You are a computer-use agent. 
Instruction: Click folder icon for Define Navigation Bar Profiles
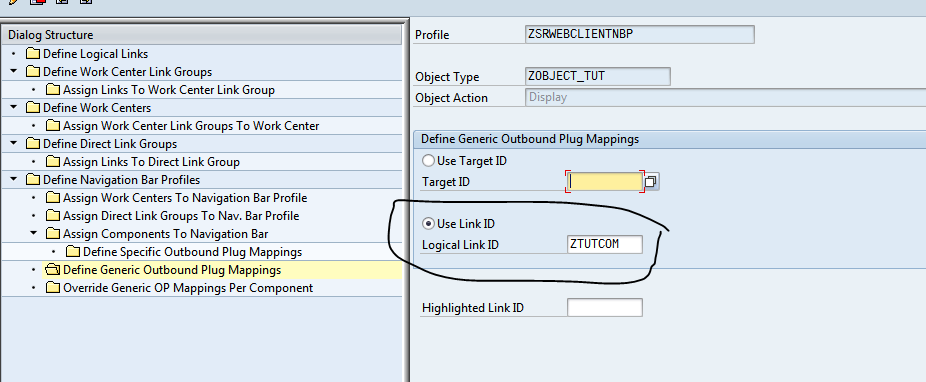[33, 180]
